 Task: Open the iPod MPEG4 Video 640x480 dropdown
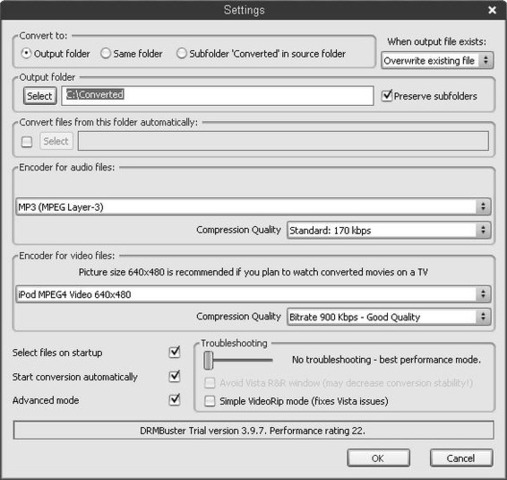253,294
